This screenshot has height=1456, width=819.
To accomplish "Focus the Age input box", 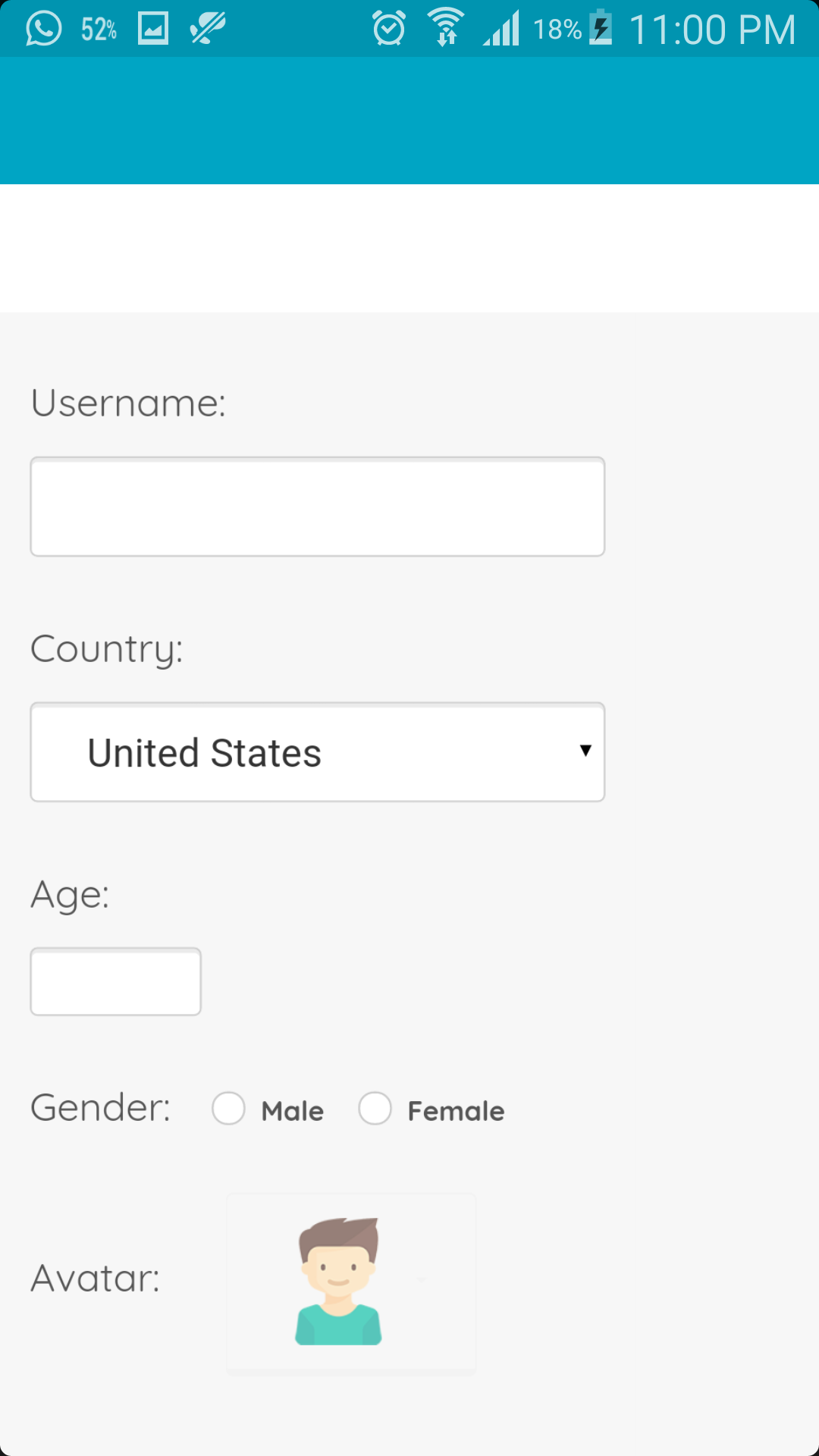I will click(115, 981).
